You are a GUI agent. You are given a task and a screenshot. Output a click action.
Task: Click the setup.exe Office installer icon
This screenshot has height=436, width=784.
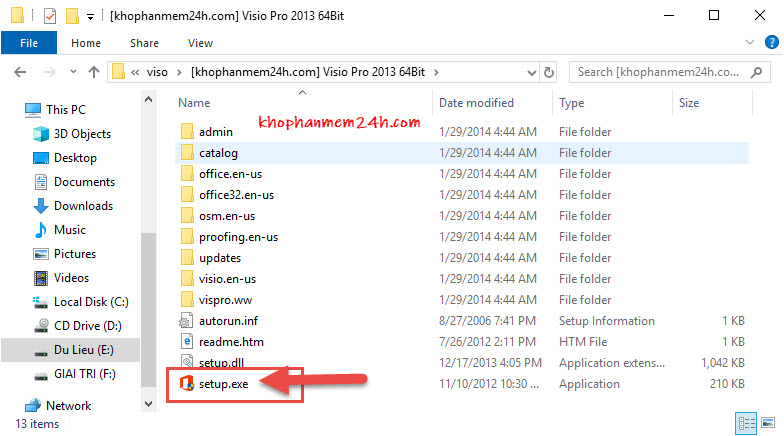[x=186, y=384]
